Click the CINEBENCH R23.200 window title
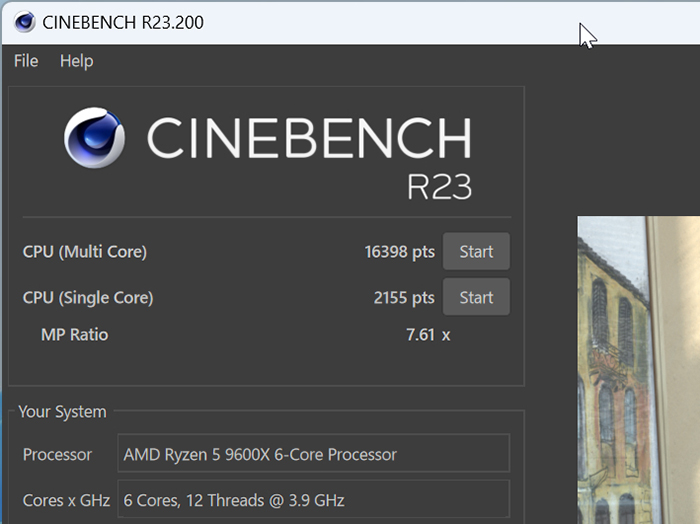Screen dimensions: 700x524 123,22
